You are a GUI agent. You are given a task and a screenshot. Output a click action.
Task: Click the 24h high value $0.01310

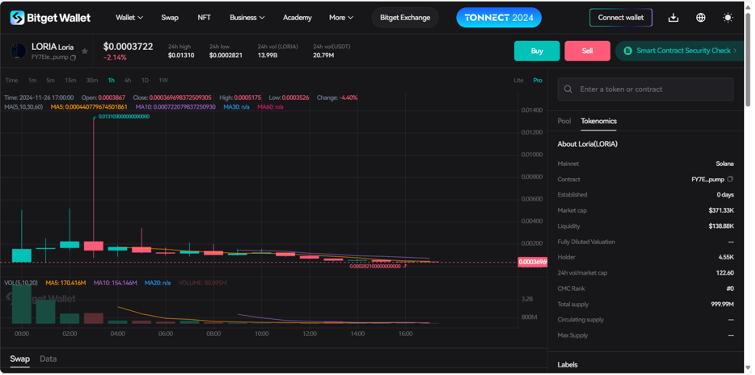pyautogui.click(x=181, y=55)
